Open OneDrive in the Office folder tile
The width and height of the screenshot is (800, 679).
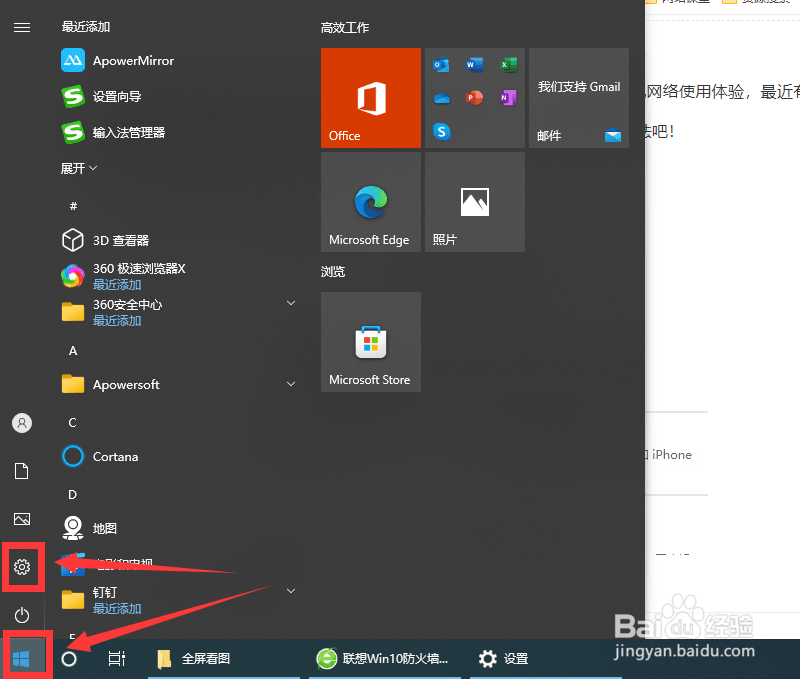tap(442, 97)
